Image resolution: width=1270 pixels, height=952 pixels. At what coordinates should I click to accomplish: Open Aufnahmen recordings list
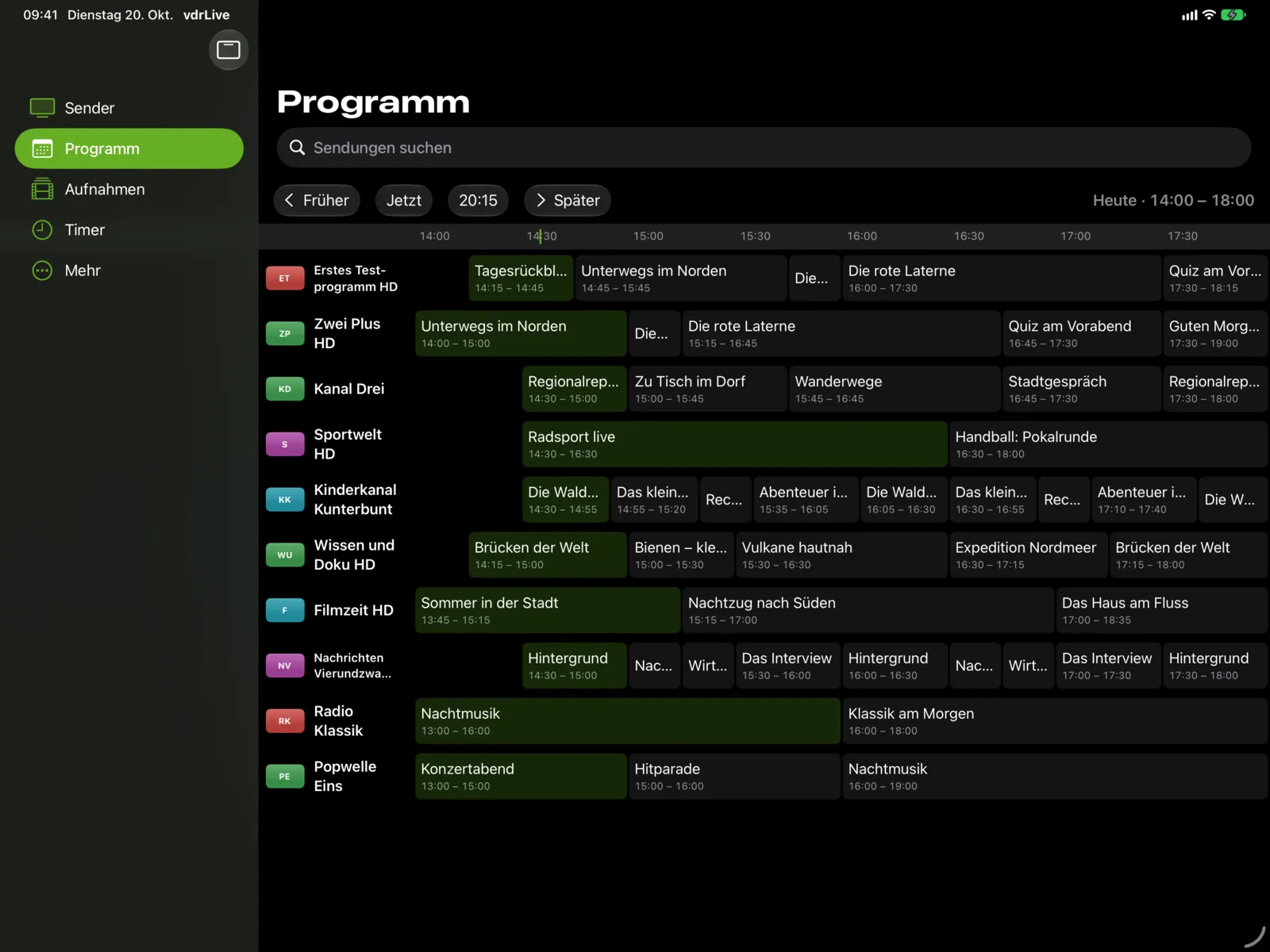(x=129, y=189)
